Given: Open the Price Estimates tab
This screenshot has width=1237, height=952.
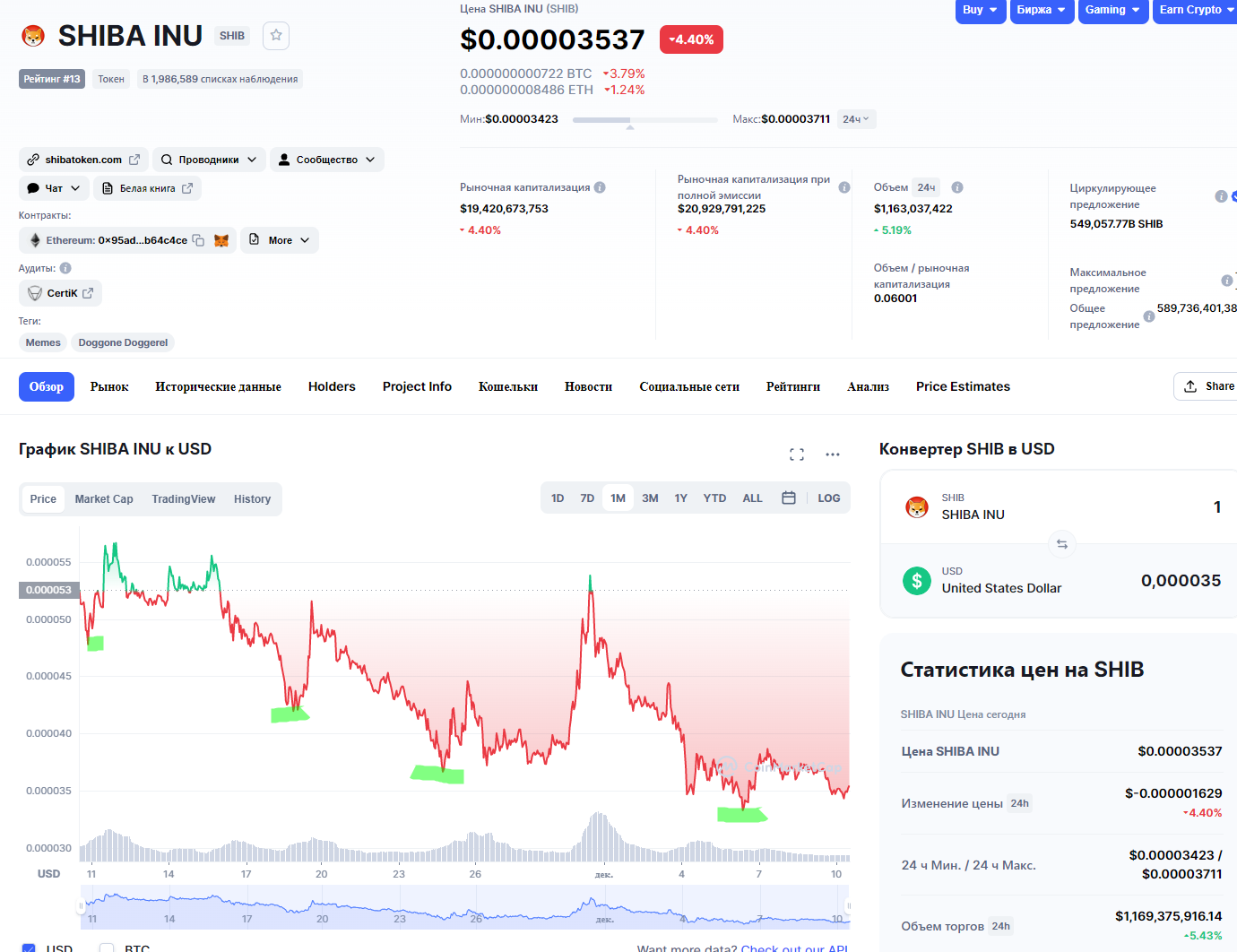Looking at the screenshot, I should pyautogui.click(x=963, y=386).
